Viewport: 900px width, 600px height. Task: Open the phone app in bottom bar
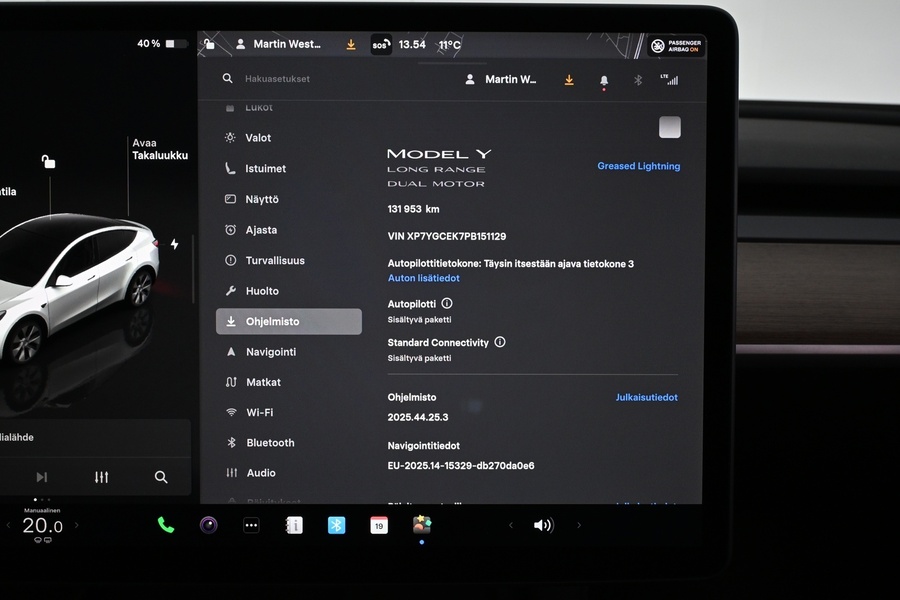(x=166, y=525)
